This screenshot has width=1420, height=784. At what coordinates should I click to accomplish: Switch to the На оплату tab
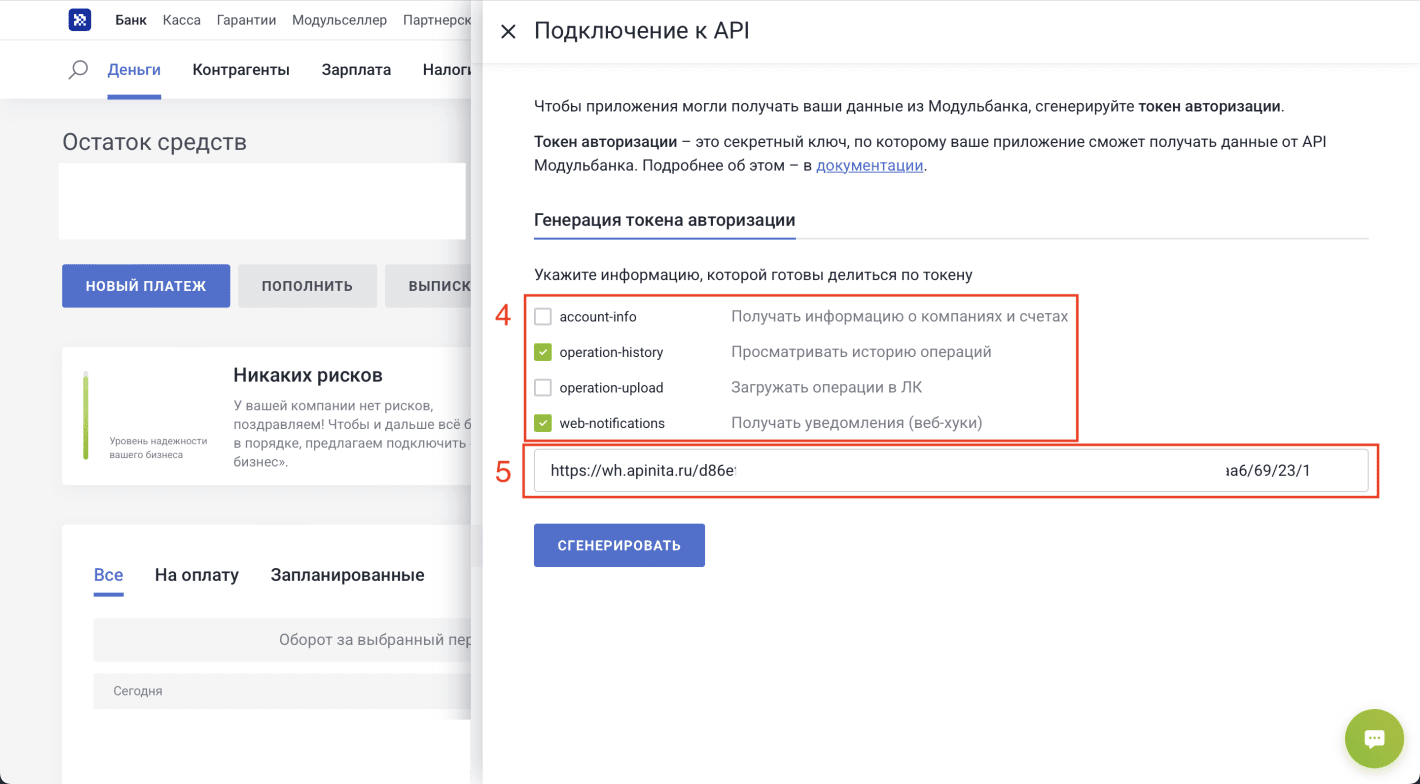click(x=197, y=574)
